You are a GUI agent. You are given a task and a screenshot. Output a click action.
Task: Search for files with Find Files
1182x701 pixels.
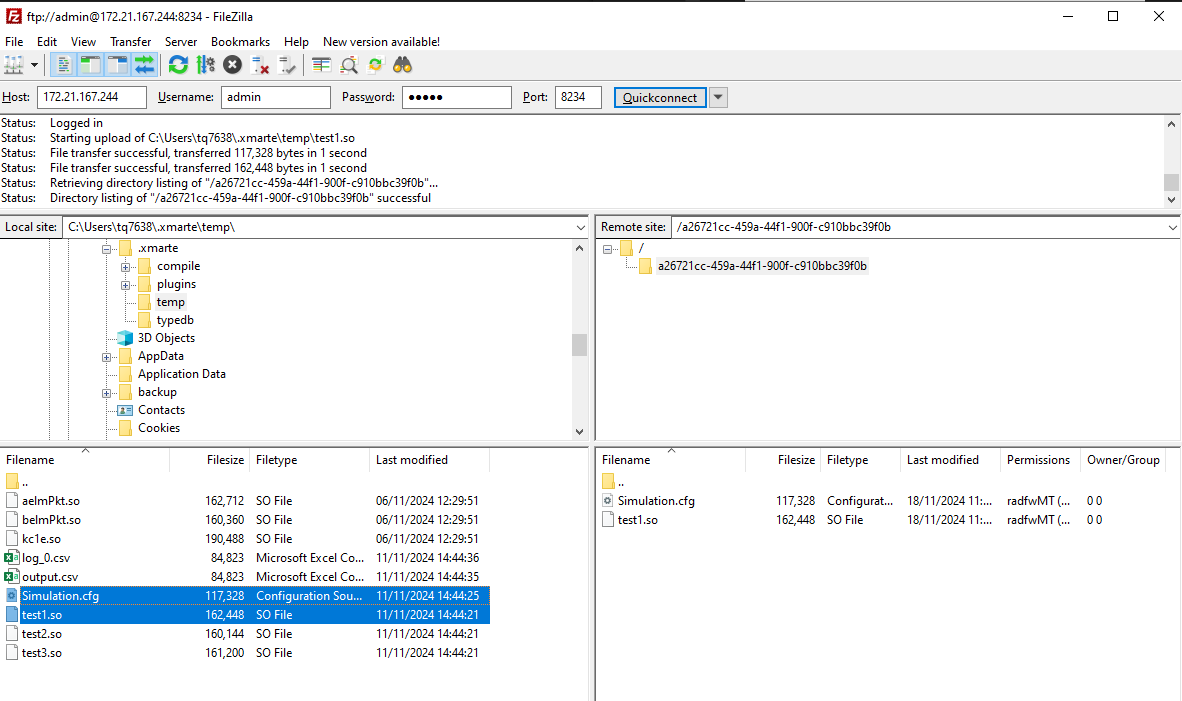pos(402,64)
